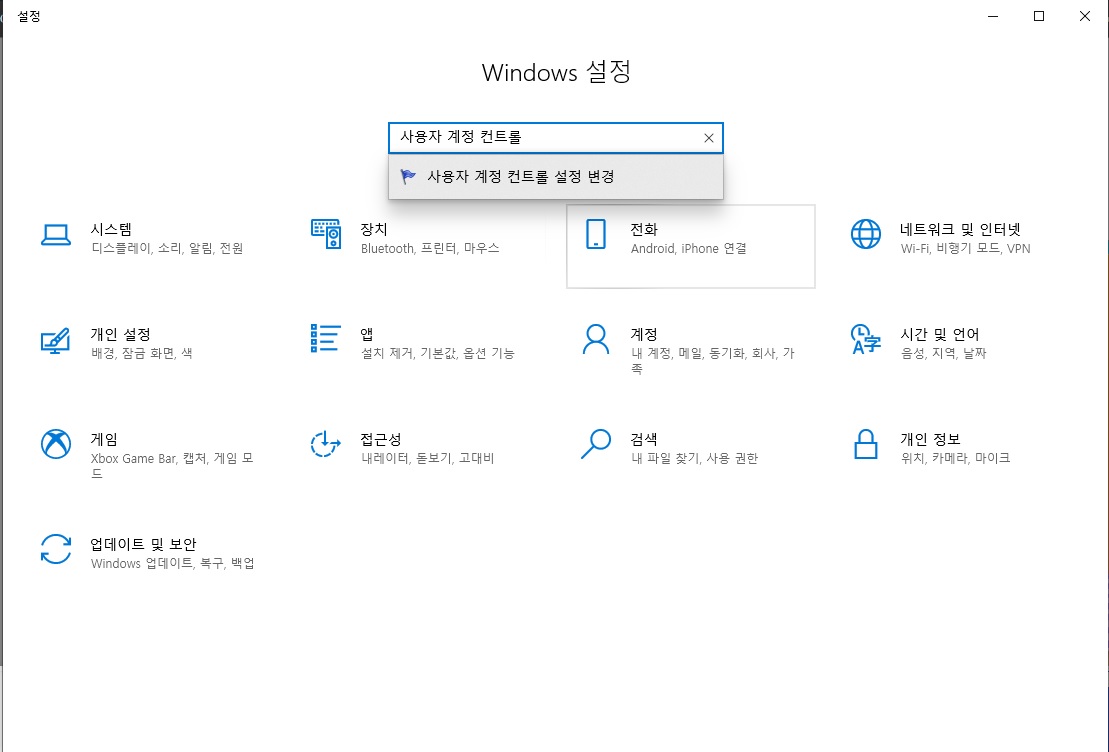
Task: Open the 앱 category title
Action: [367, 334]
